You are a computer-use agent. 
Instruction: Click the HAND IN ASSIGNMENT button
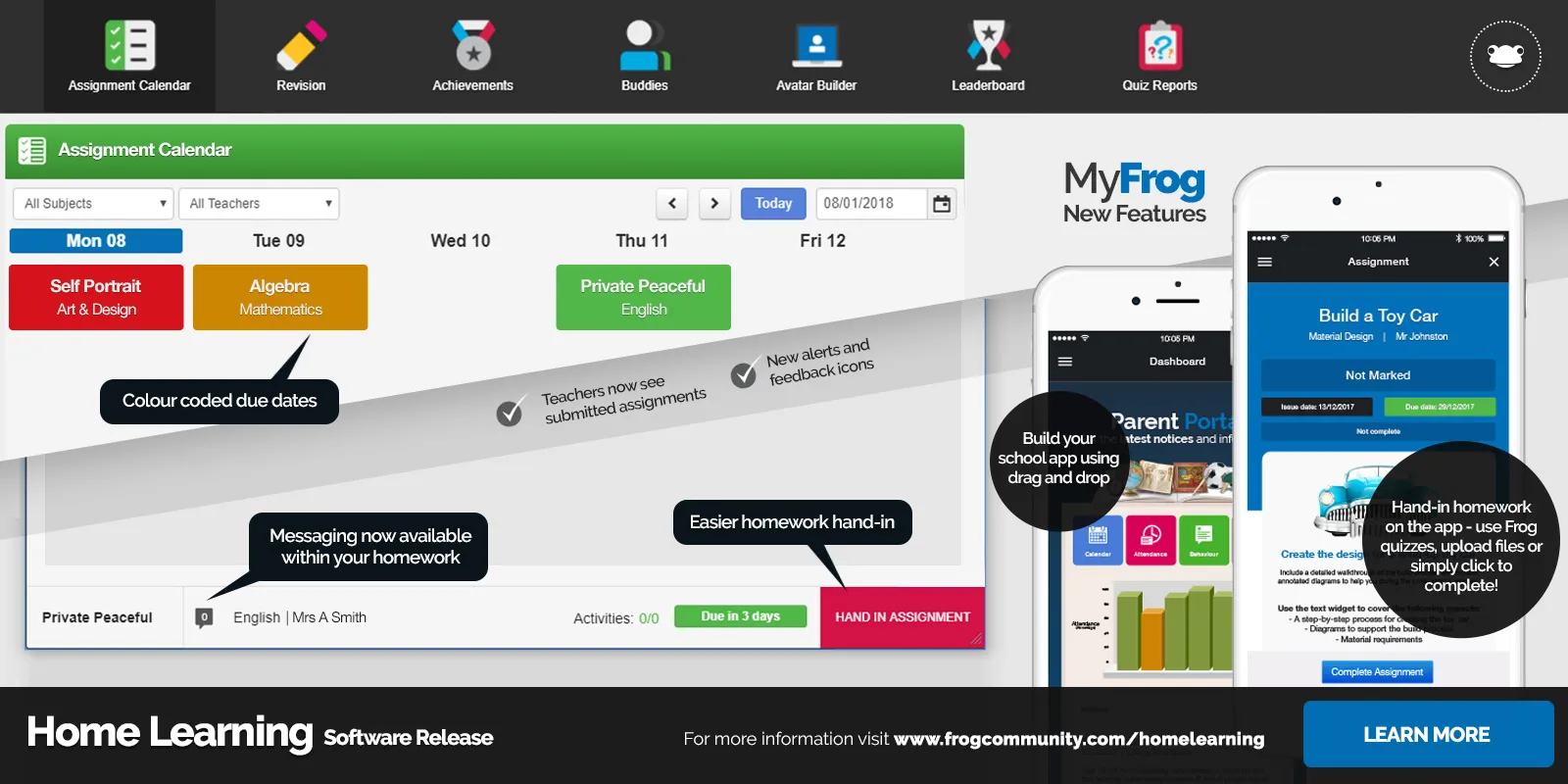903,617
